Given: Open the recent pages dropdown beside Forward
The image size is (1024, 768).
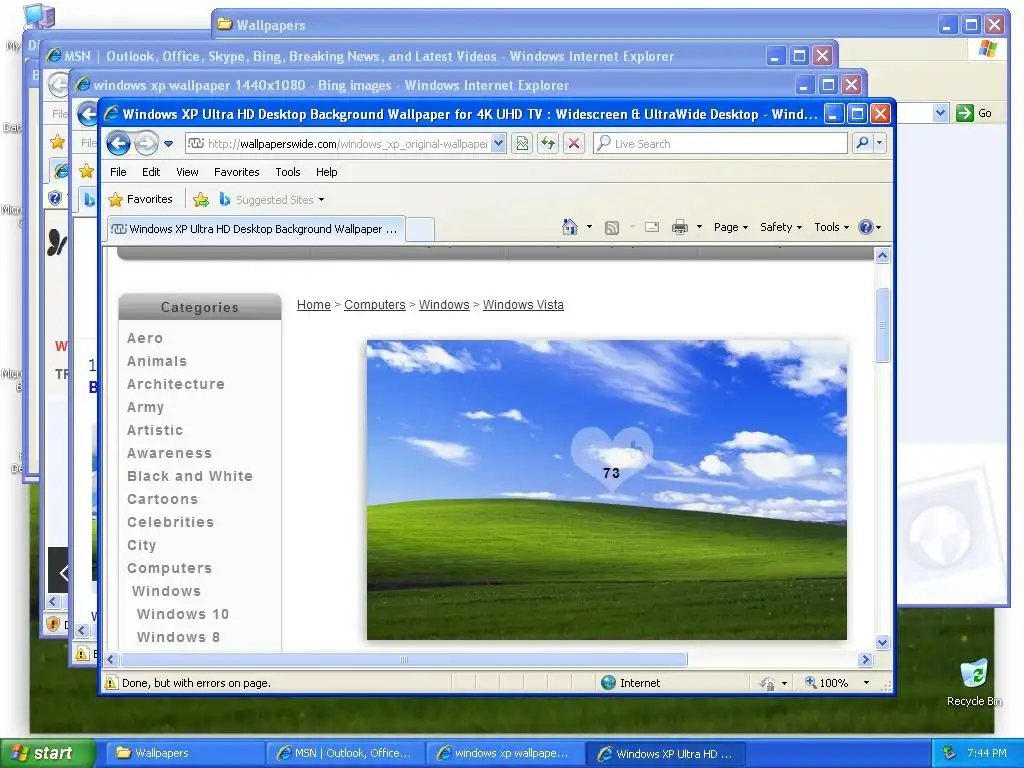Looking at the screenshot, I should [168, 144].
